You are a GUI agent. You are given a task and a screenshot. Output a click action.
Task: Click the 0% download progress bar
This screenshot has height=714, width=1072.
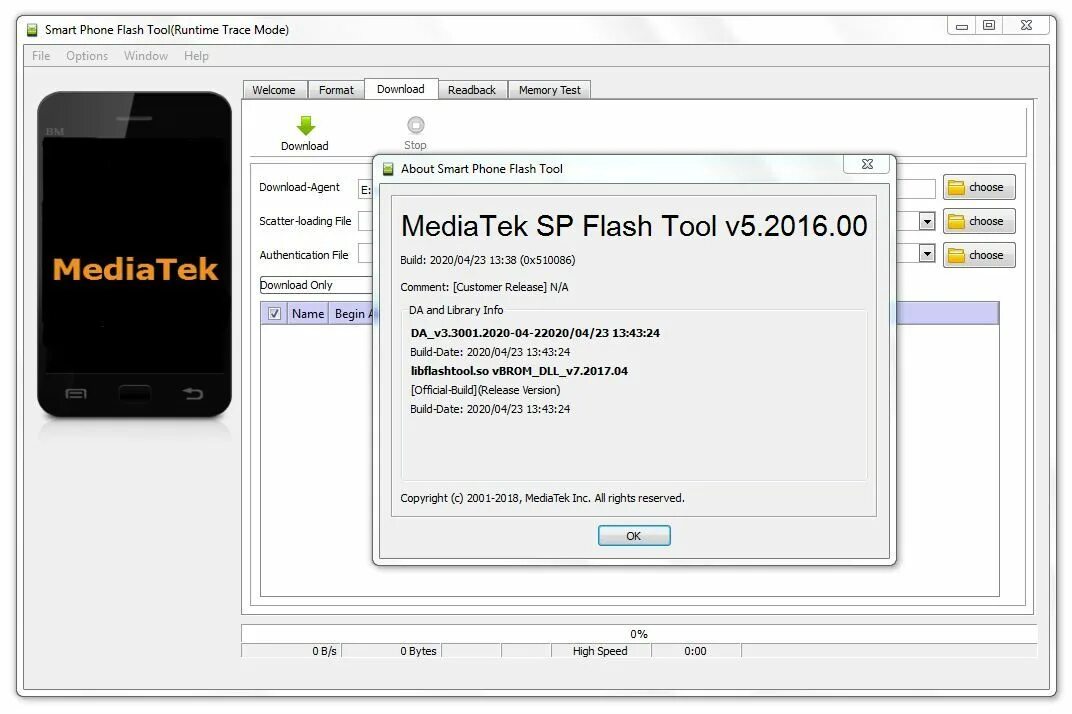(x=639, y=633)
